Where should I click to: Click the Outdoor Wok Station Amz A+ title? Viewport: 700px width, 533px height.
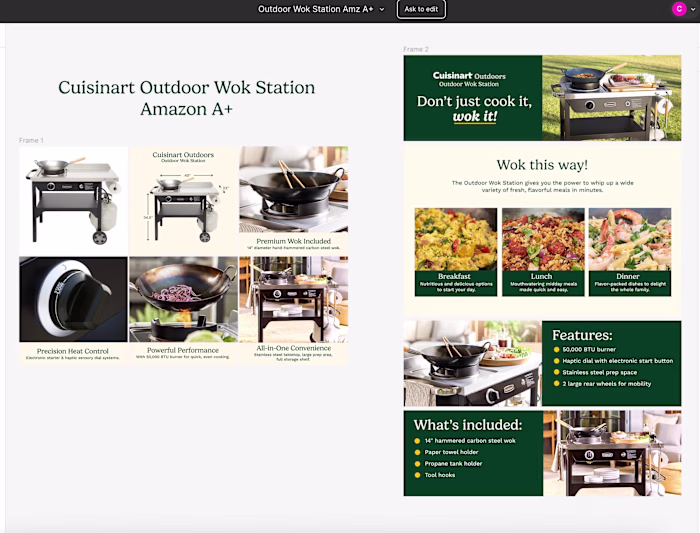point(315,9)
